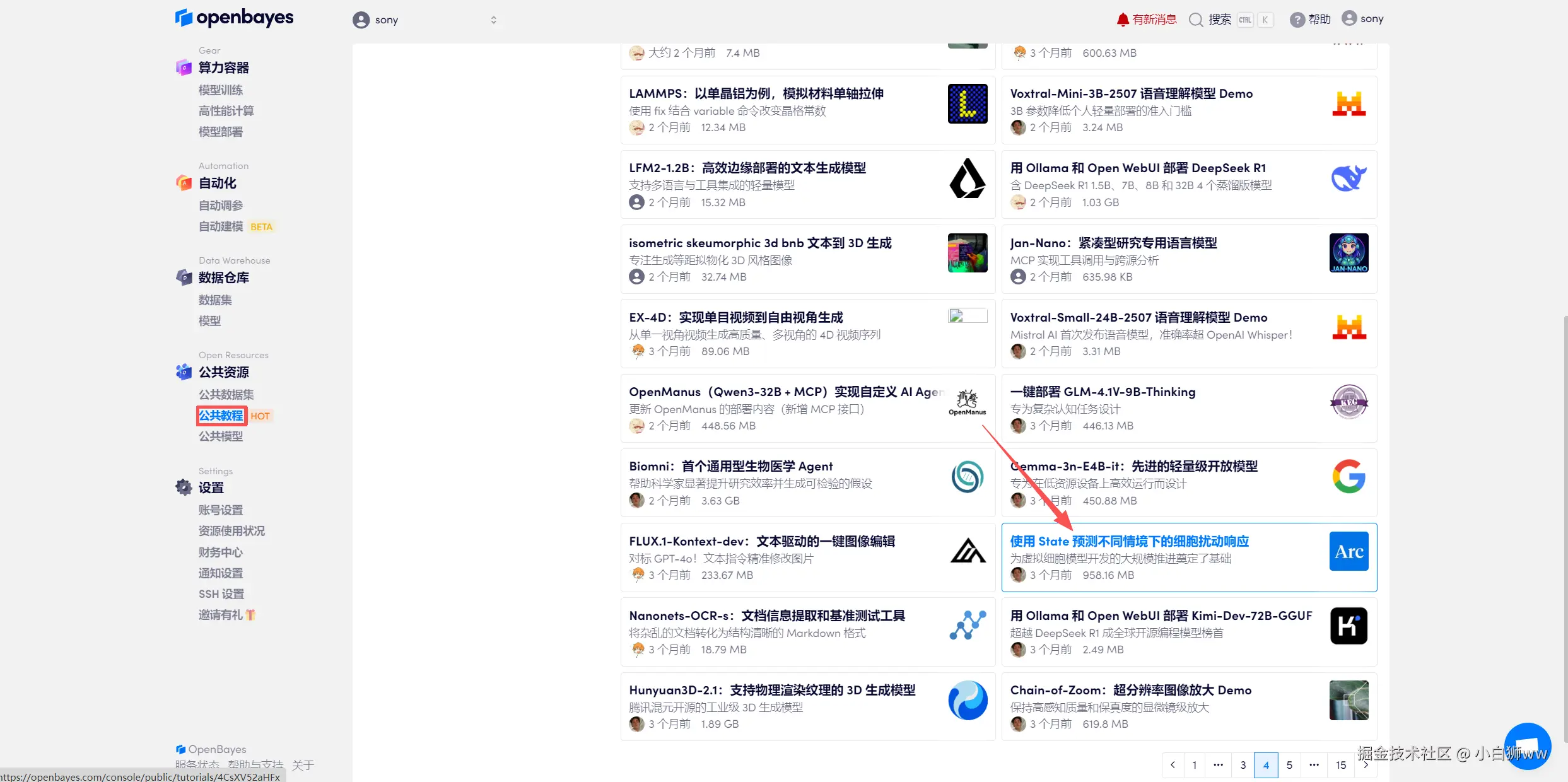Select 公共模型 sidebar item
1568x782 pixels.
tap(221, 436)
